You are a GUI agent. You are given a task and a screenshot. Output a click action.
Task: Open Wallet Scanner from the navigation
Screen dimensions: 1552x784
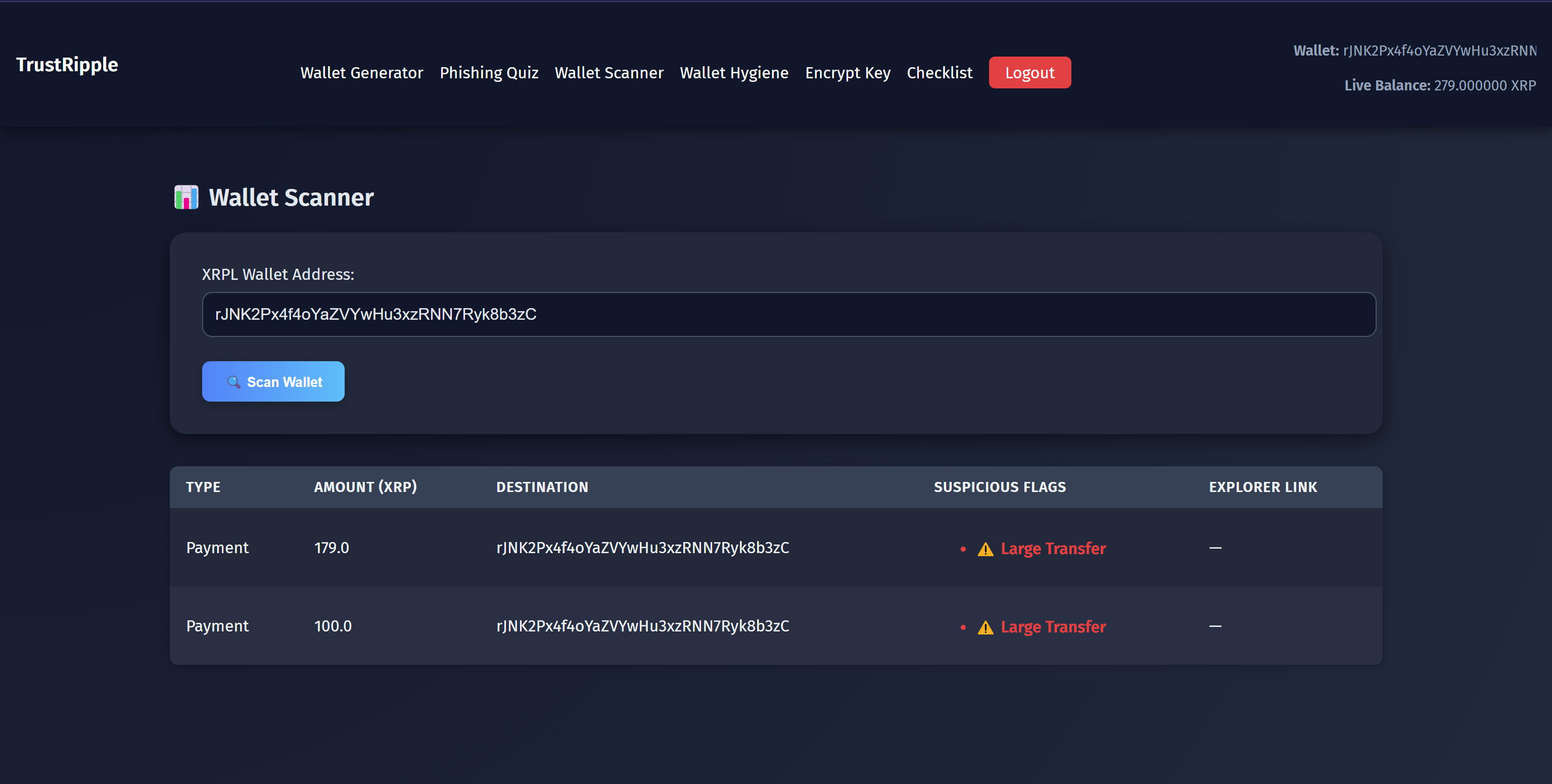(x=608, y=73)
